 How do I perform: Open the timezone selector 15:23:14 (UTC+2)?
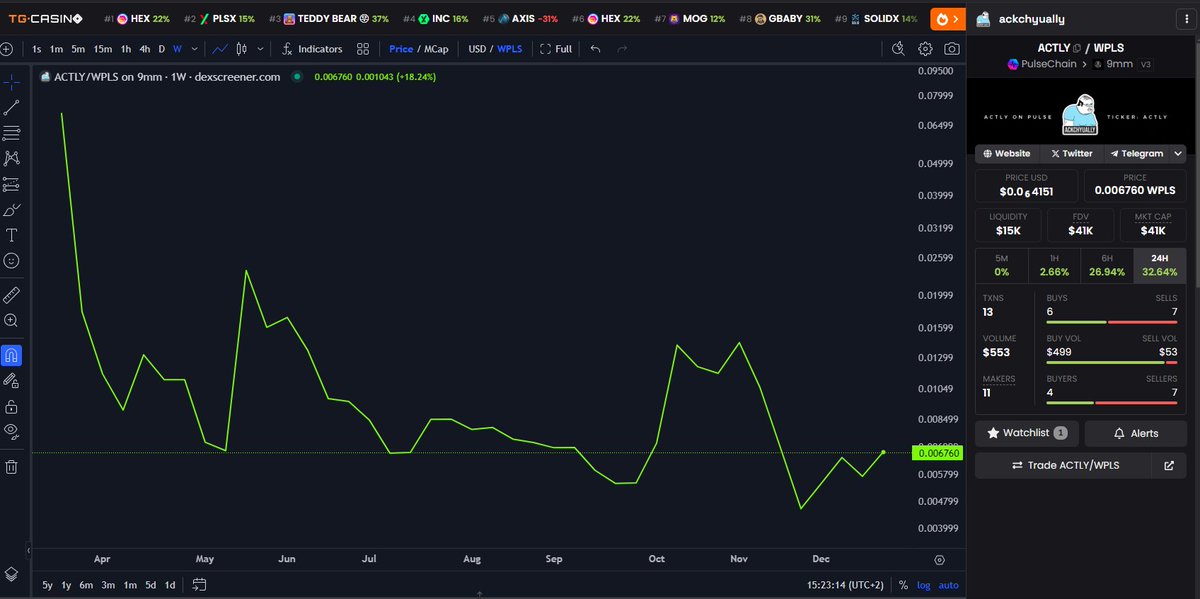point(847,585)
